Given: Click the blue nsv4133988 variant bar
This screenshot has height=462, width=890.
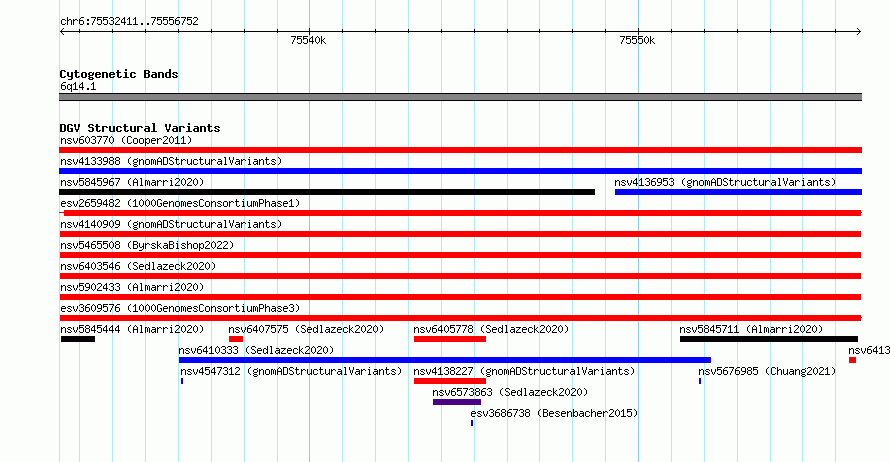Looking at the screenshot, I should coord(460,171).
